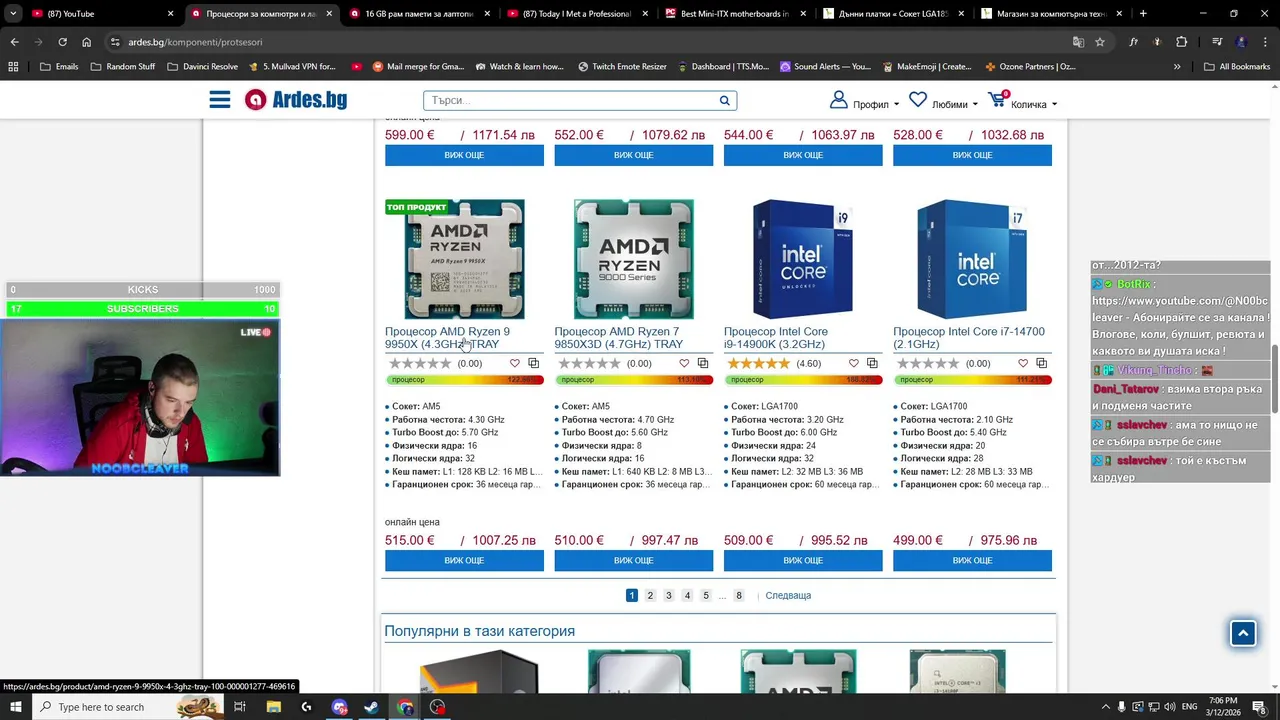Switch to Магазин за компютърна техника tab
The height and width of the screenshot is (720, 1280).
[1052, 14]
